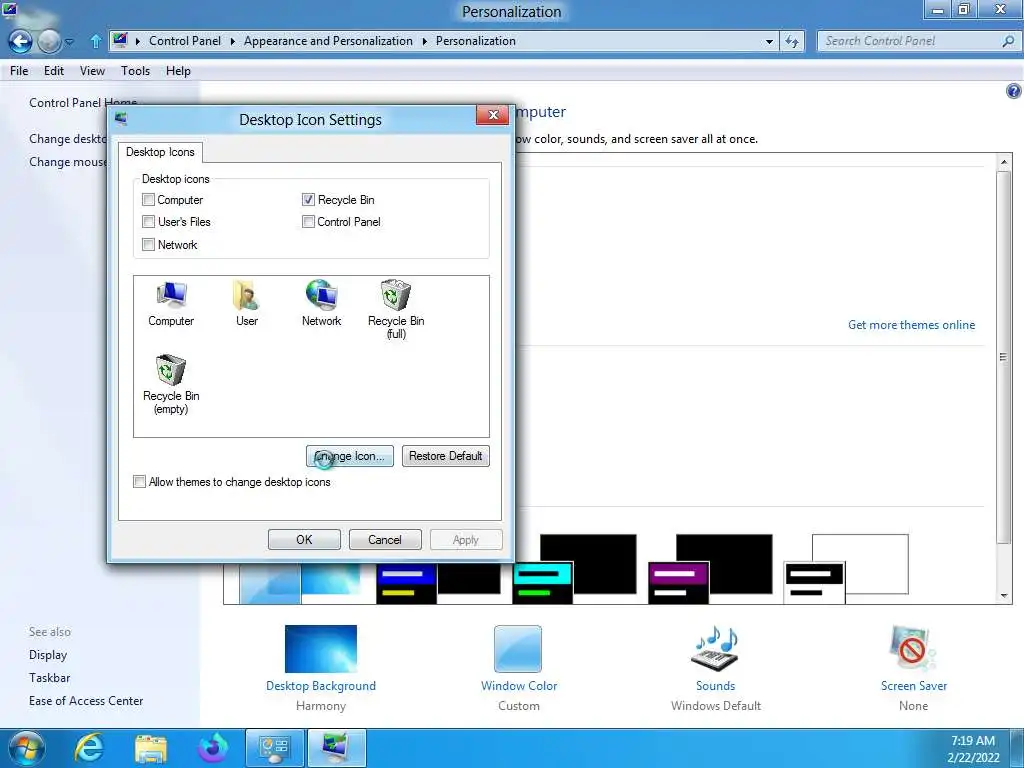The height and width of the screenshot is (768, 1024).
Task: Expand breadcrumb arrow after Control Panel
Action: [x=232, y=41]
